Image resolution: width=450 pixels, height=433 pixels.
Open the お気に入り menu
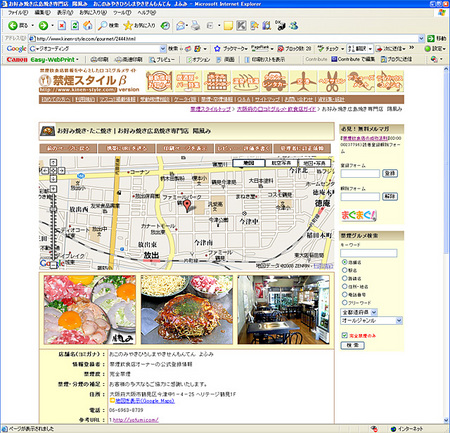[93, 13]
